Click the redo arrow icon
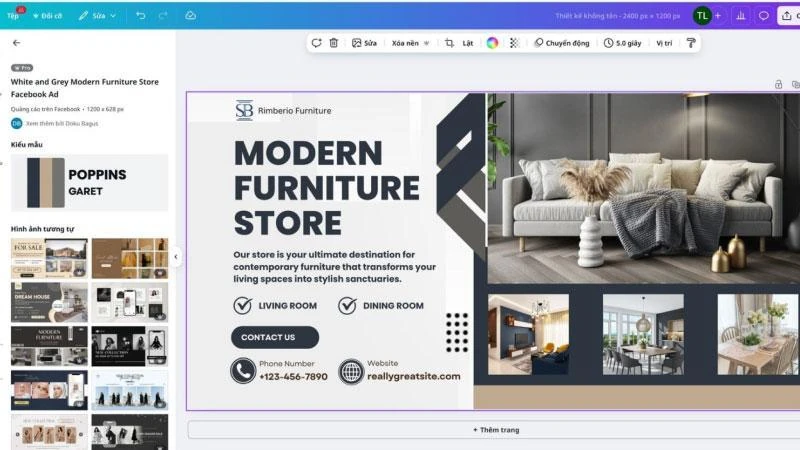800x450 pixels. [163, 16]
